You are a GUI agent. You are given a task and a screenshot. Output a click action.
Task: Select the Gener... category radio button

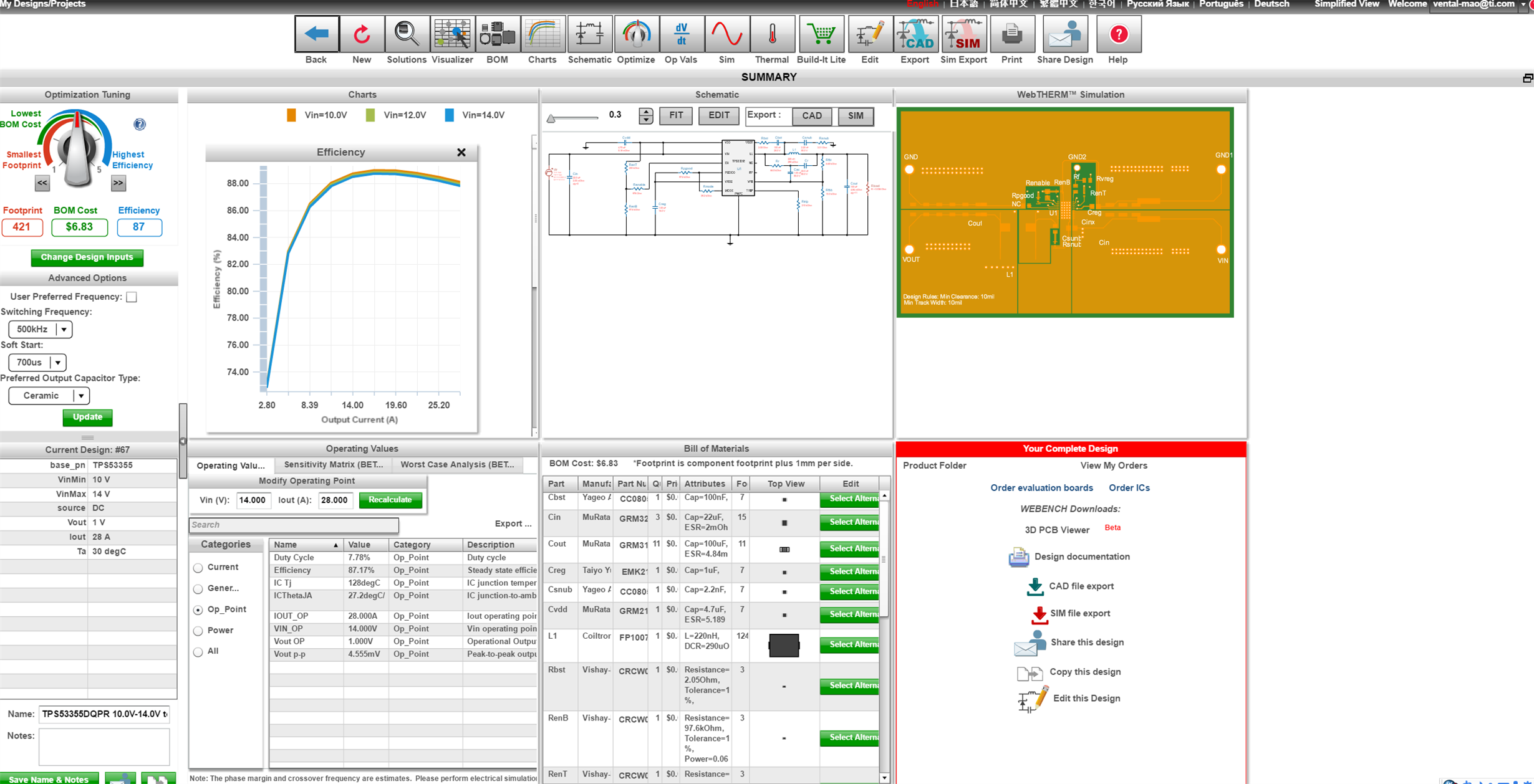click(198, 589)
